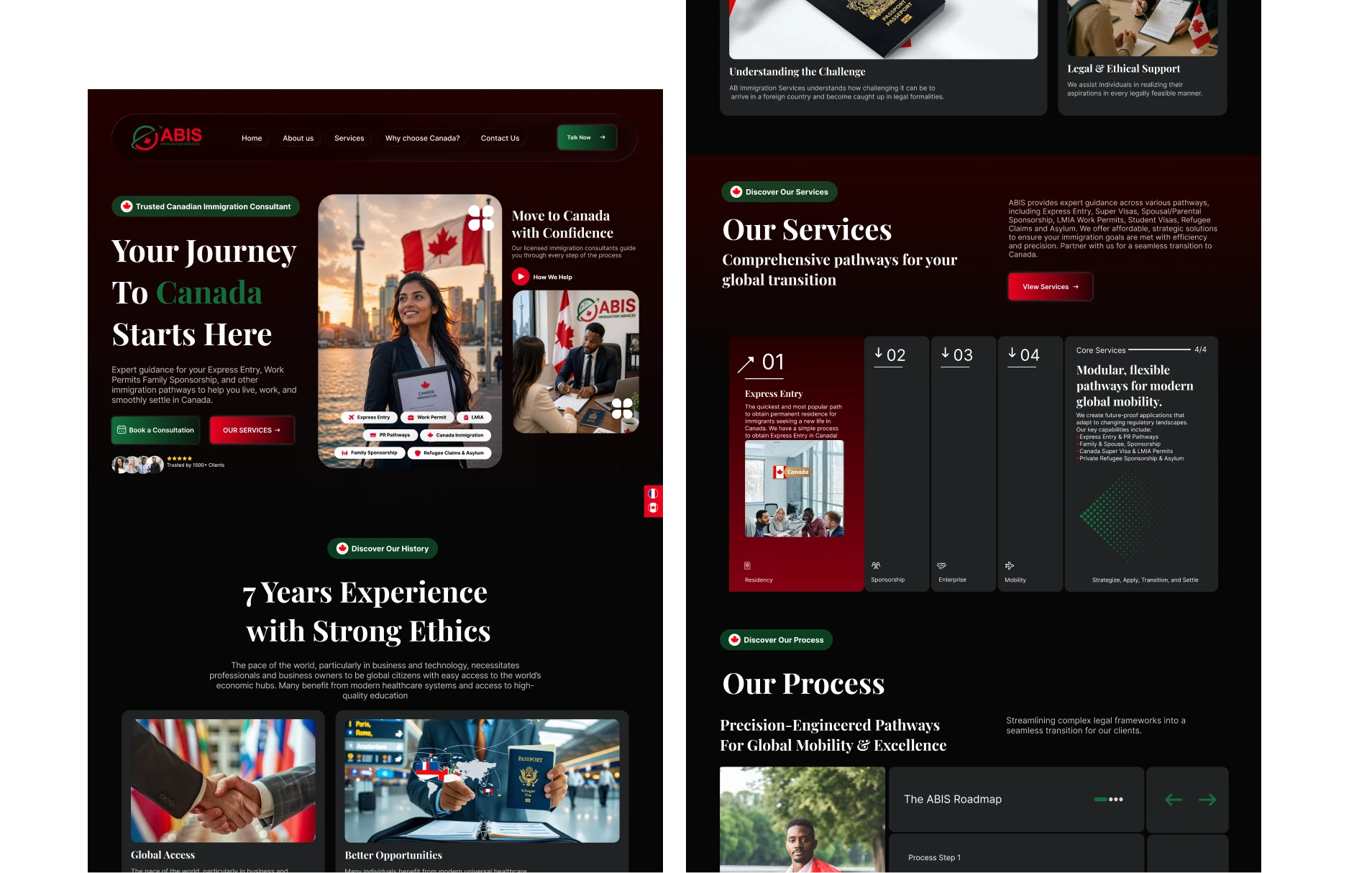Image resolution: width=1372 pixels, height=873 pixels.
Task: Click the Residency icon in panel 01
Action: [748, 566]
